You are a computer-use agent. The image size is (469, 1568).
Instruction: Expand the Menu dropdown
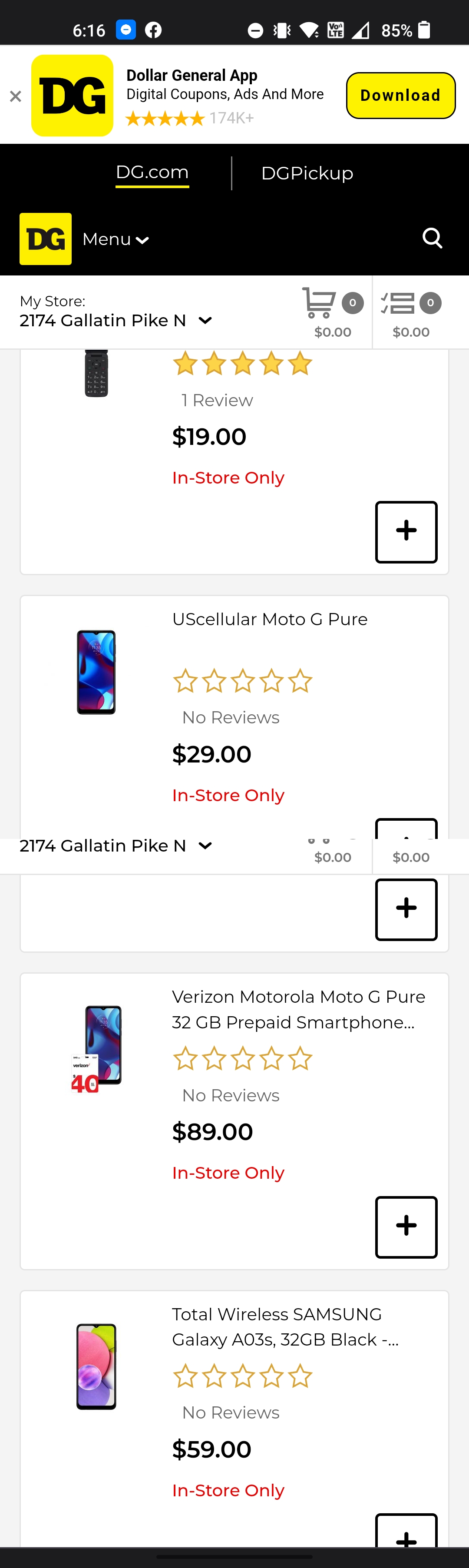[116, 239]
